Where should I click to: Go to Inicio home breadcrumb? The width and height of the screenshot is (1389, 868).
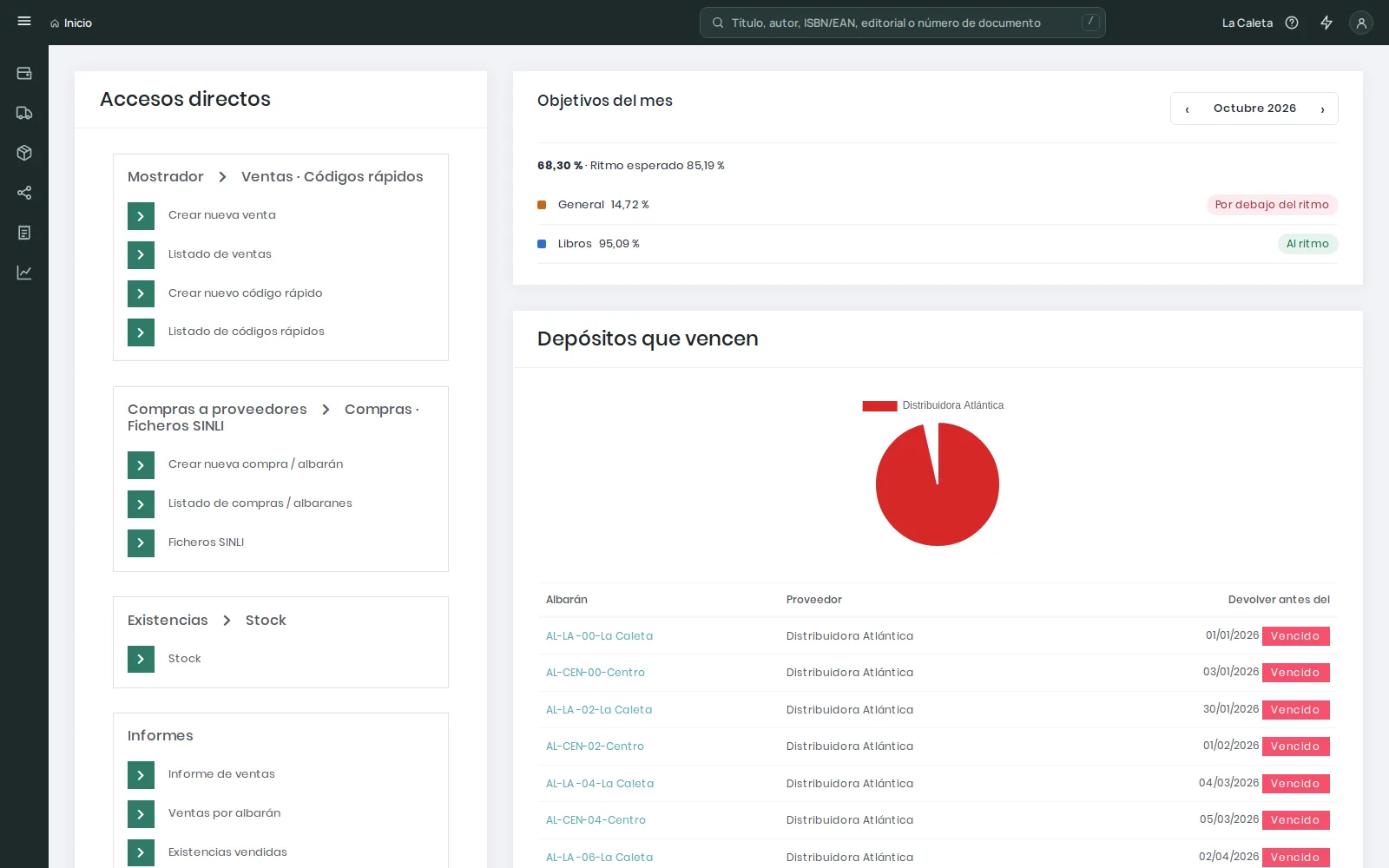point(71,23)
